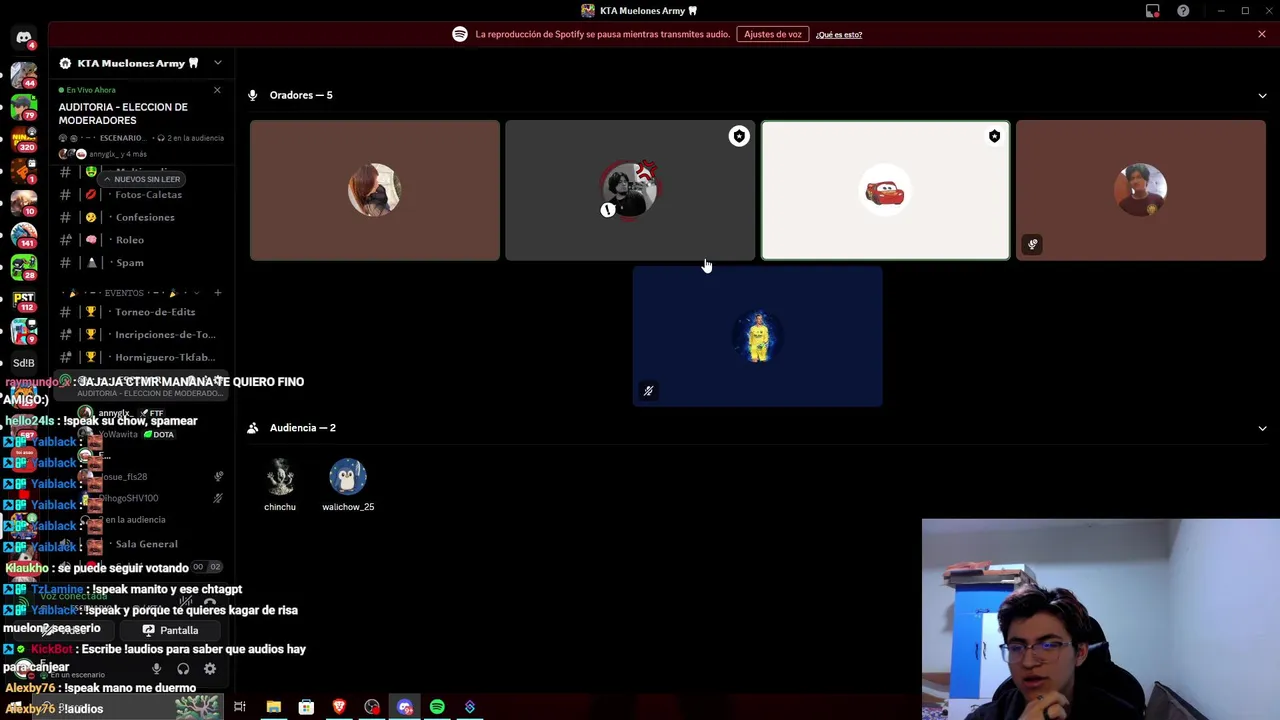1280x720 pixels.
Task: Dismiss the Spotify notification banner
Action: point(1262,34)
